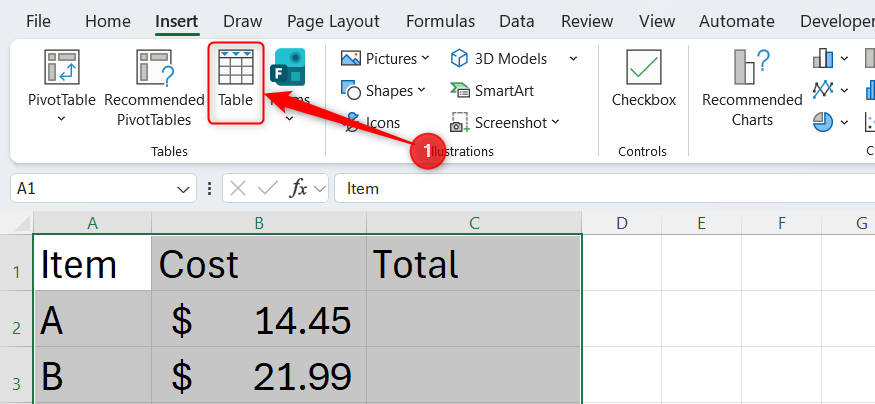Select column D header

(x=622, y=223)
